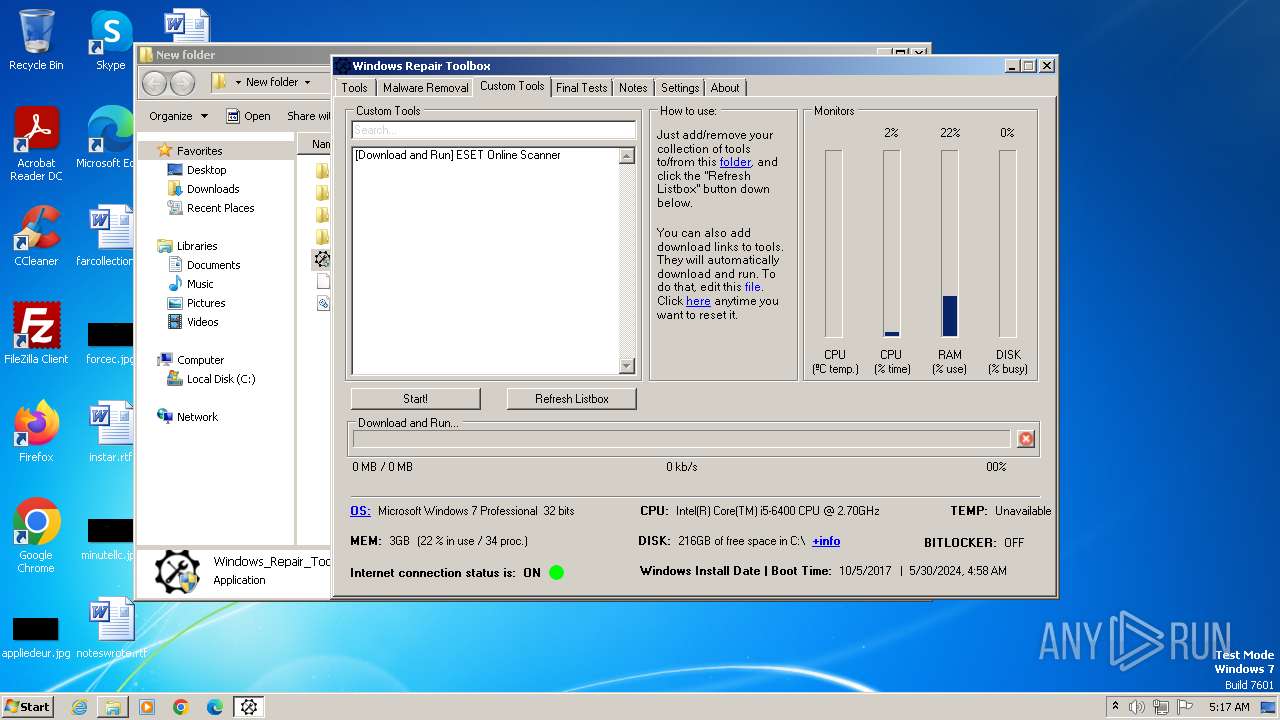Launch Google Chrome from the desktop
The width and height of the screenshot is (1280, 720).
pos(36,536)
